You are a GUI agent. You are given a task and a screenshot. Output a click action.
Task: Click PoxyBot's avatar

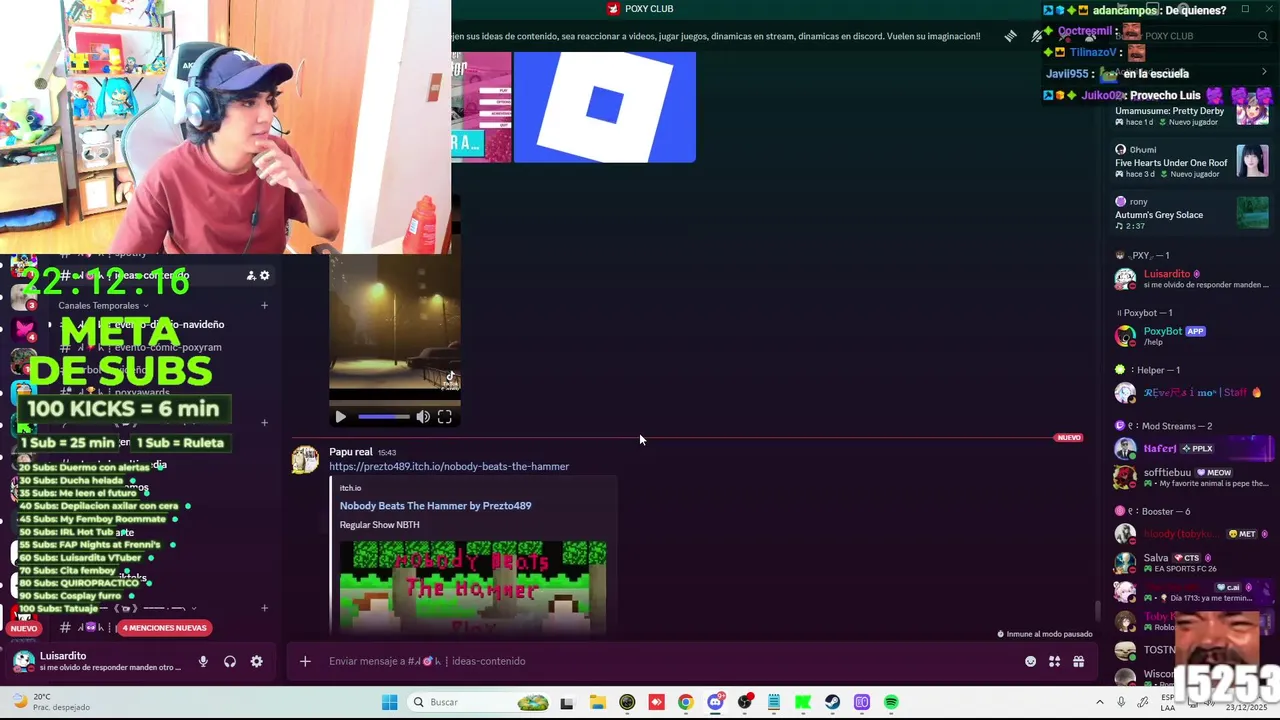(1126, 336)
